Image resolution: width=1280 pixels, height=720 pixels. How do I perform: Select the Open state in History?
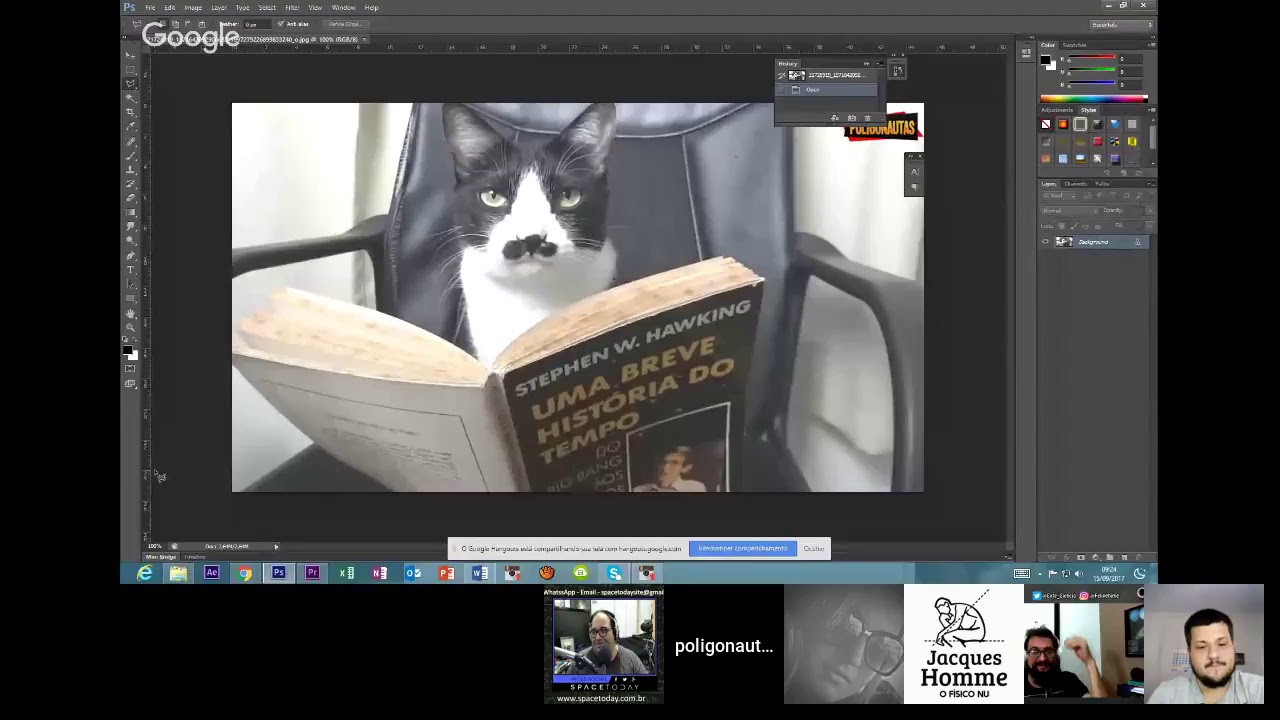pyautogui.click(x=827, y=90)
